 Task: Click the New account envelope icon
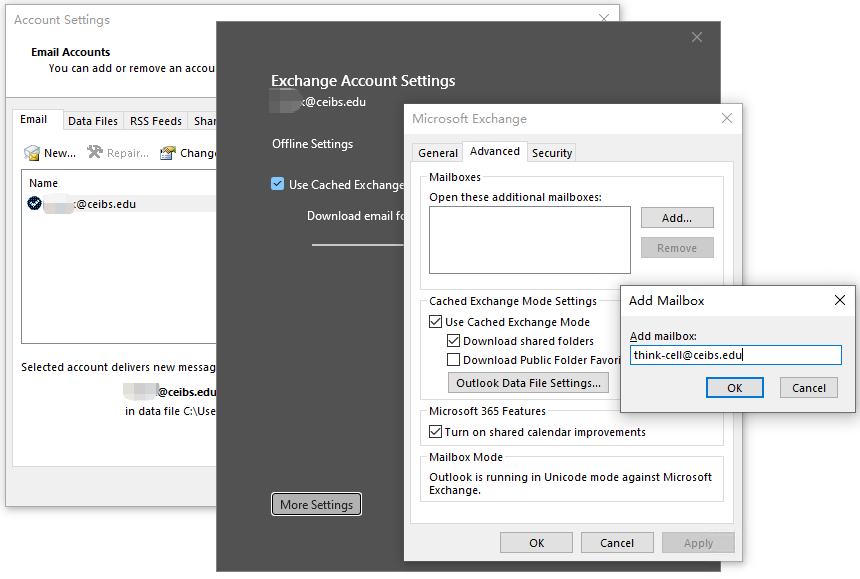[32, 153]
